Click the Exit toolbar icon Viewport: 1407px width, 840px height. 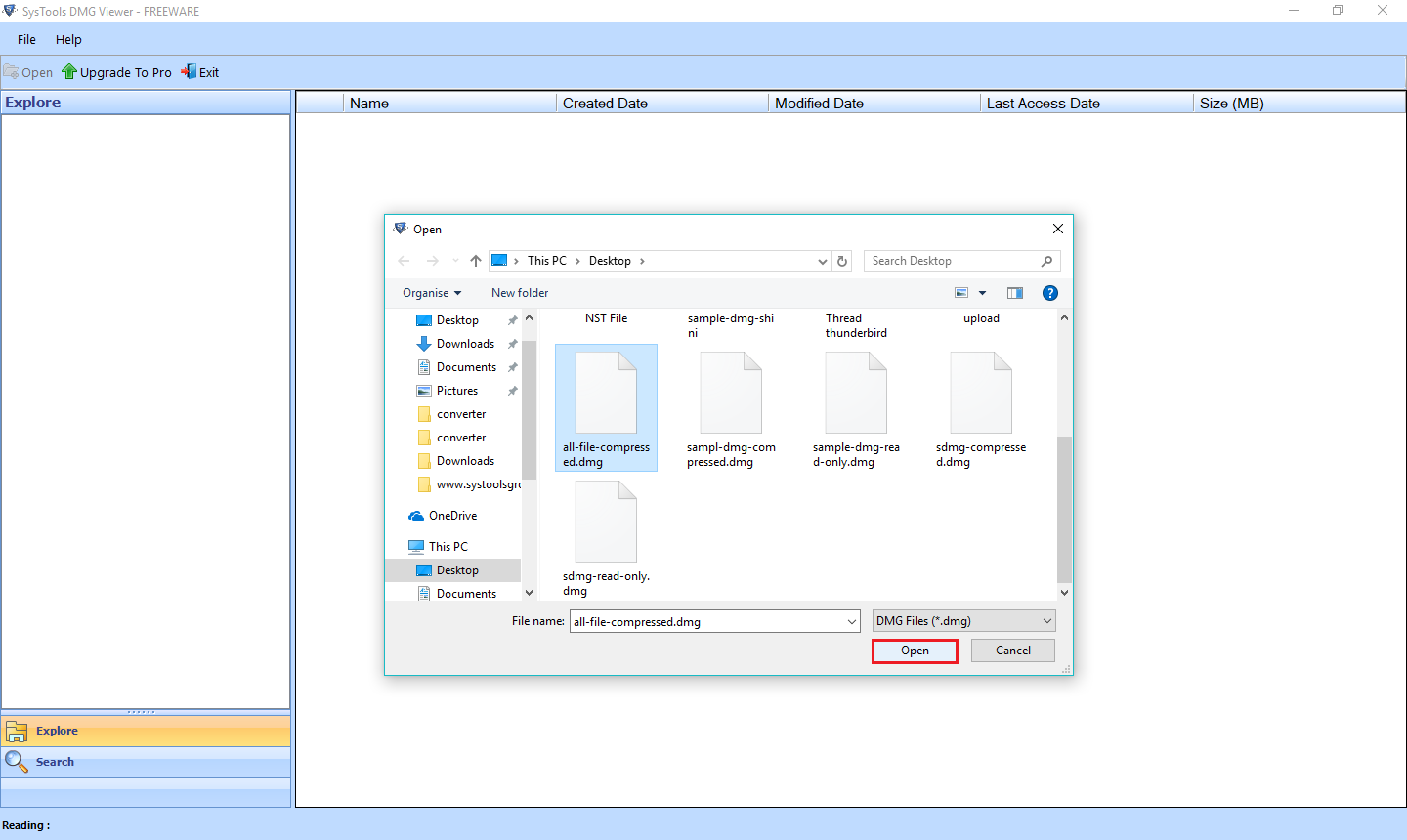tap(189, 72)
